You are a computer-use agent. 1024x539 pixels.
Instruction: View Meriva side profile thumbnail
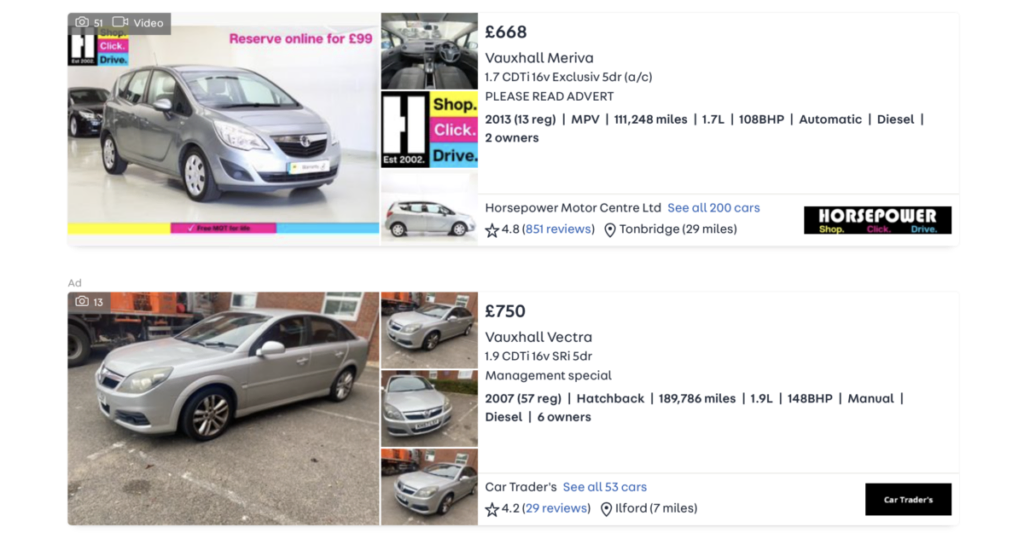pos(429,208)
